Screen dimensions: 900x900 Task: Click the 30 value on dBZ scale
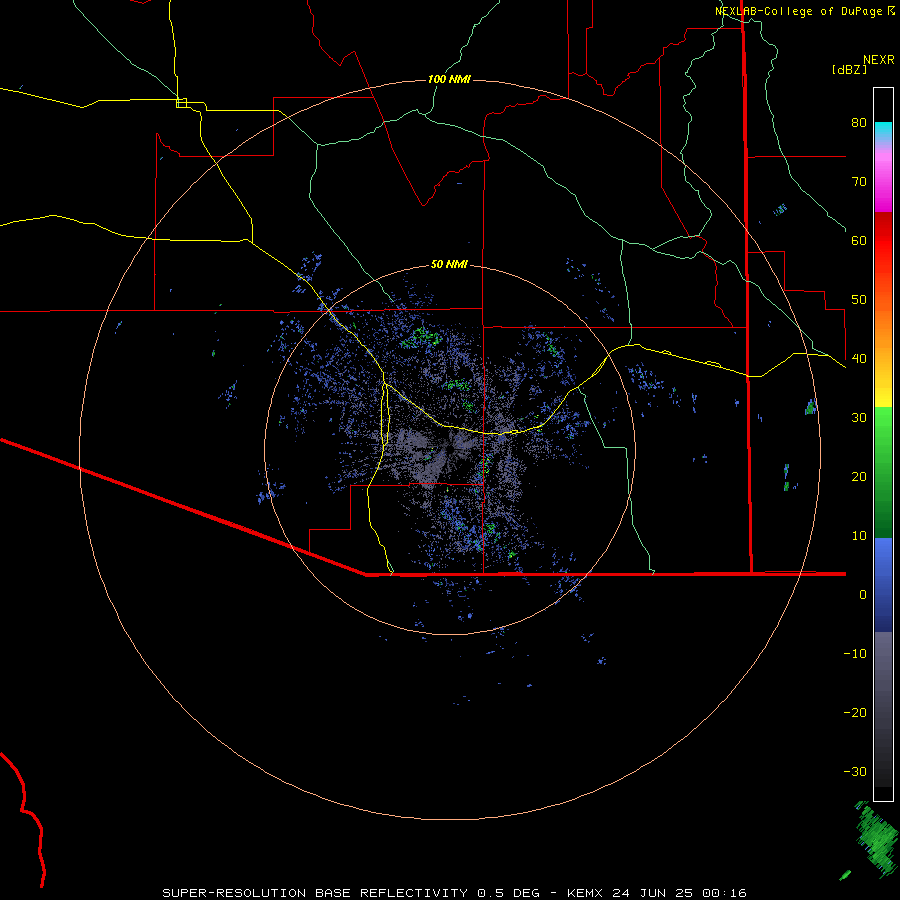coord(859,417)
